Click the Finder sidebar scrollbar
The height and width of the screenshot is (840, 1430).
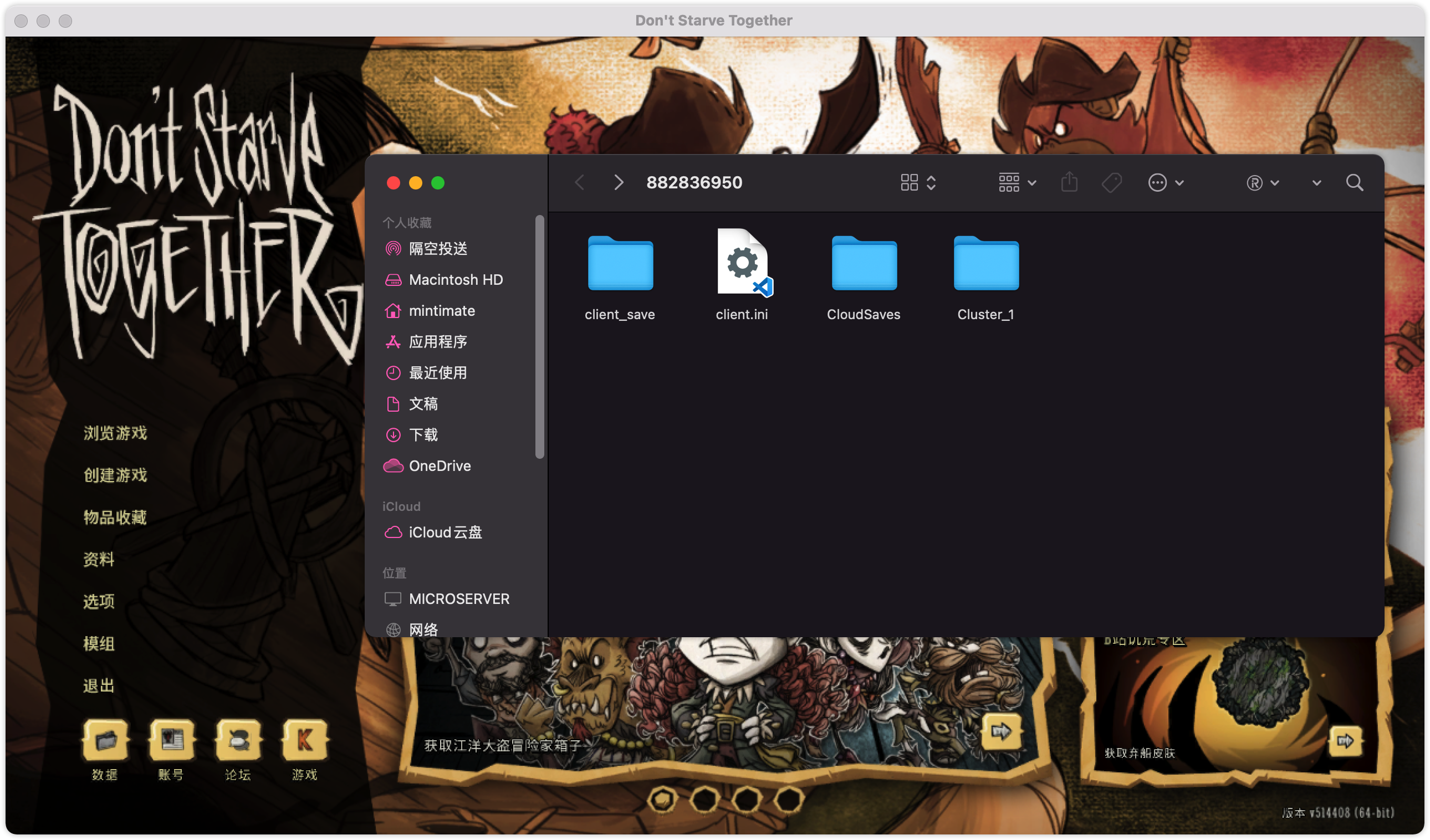tap(540, 336)
